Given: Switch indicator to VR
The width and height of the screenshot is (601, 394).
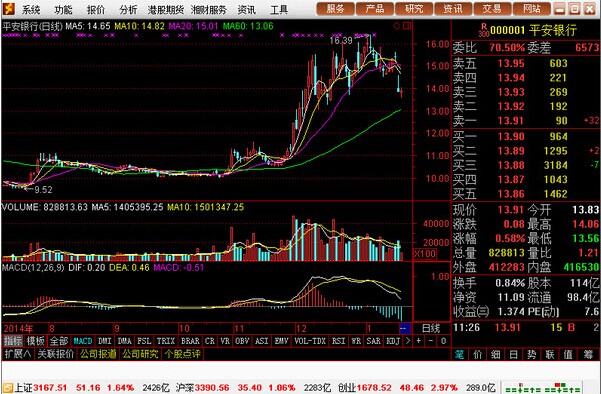Looking at the screenshot, I should [225, 341].
